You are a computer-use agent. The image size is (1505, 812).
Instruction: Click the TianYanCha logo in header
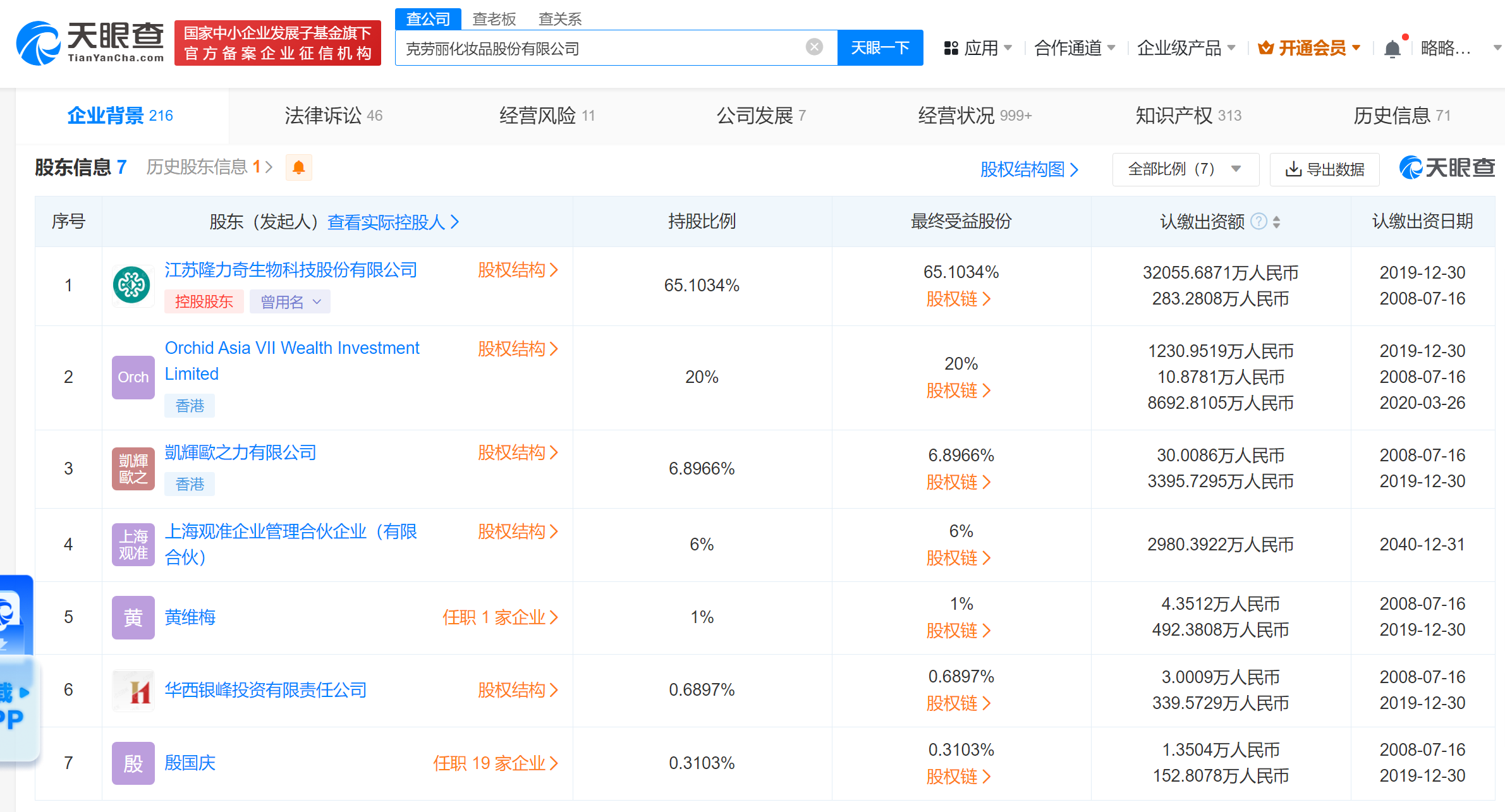(90, 43)
